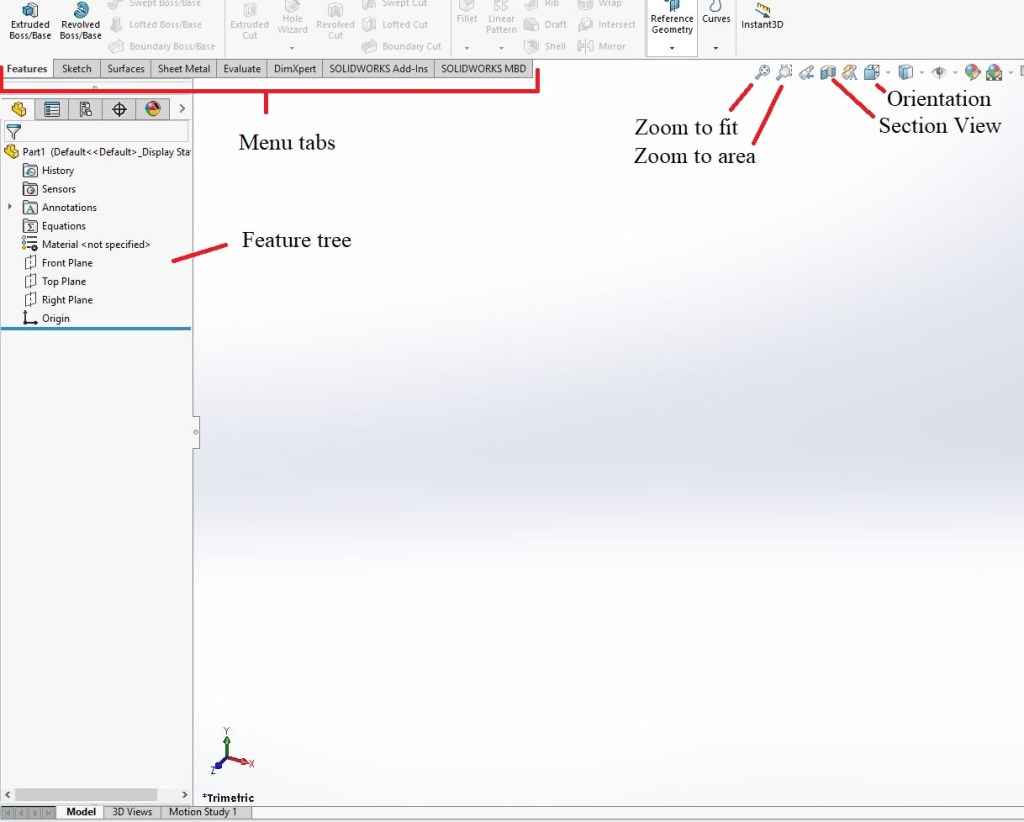
Task: Click the Zoom to Fit icon
Action: tap(762, 72)
